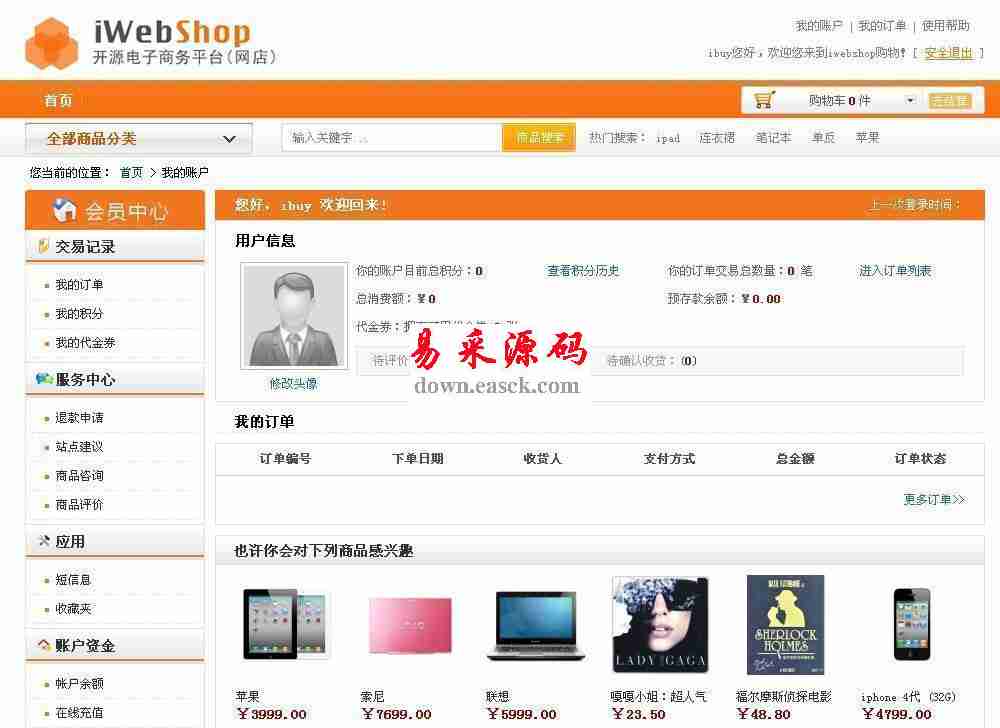Screen dimensions: 1000x728
Task: Click the member center house icon
Action: 64,210
